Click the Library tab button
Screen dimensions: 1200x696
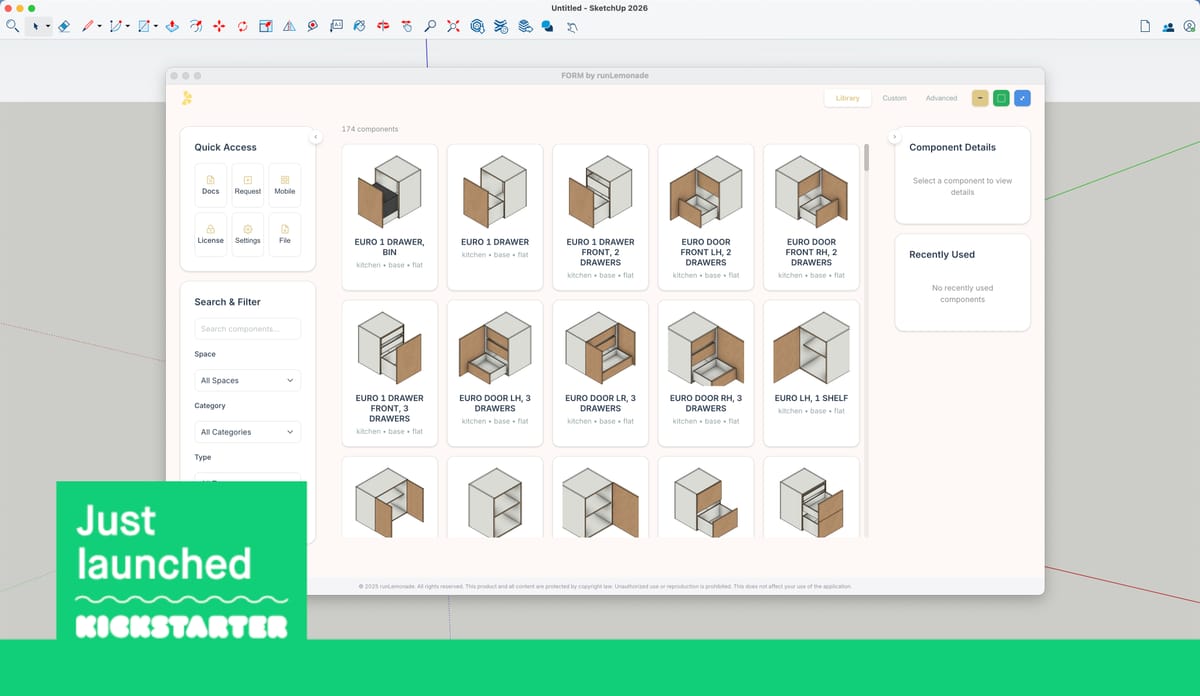point(847,98)
